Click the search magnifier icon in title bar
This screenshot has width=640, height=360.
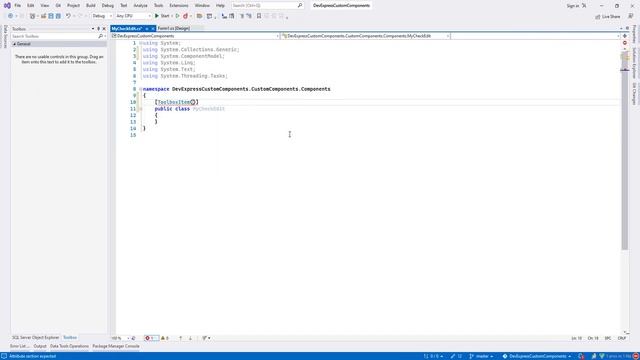pos(300,6)
